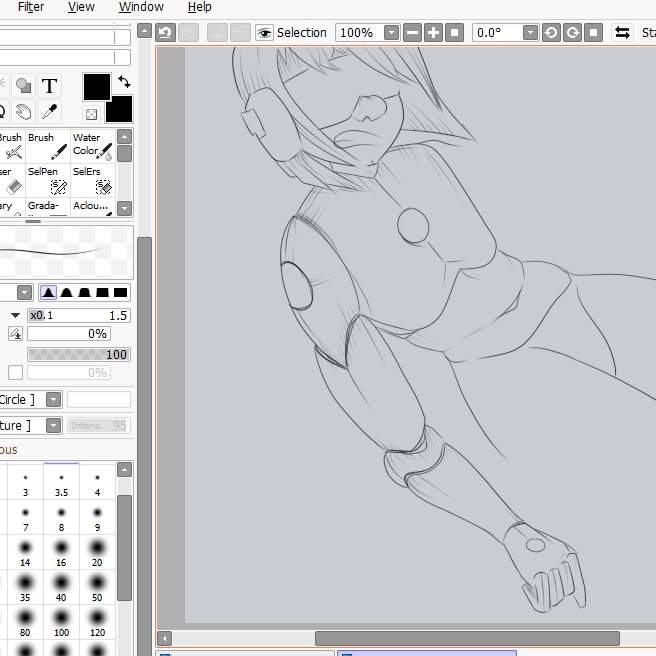Click the Intens. 95 texture intensity field
656x656 pixels.
click(99, 426)
